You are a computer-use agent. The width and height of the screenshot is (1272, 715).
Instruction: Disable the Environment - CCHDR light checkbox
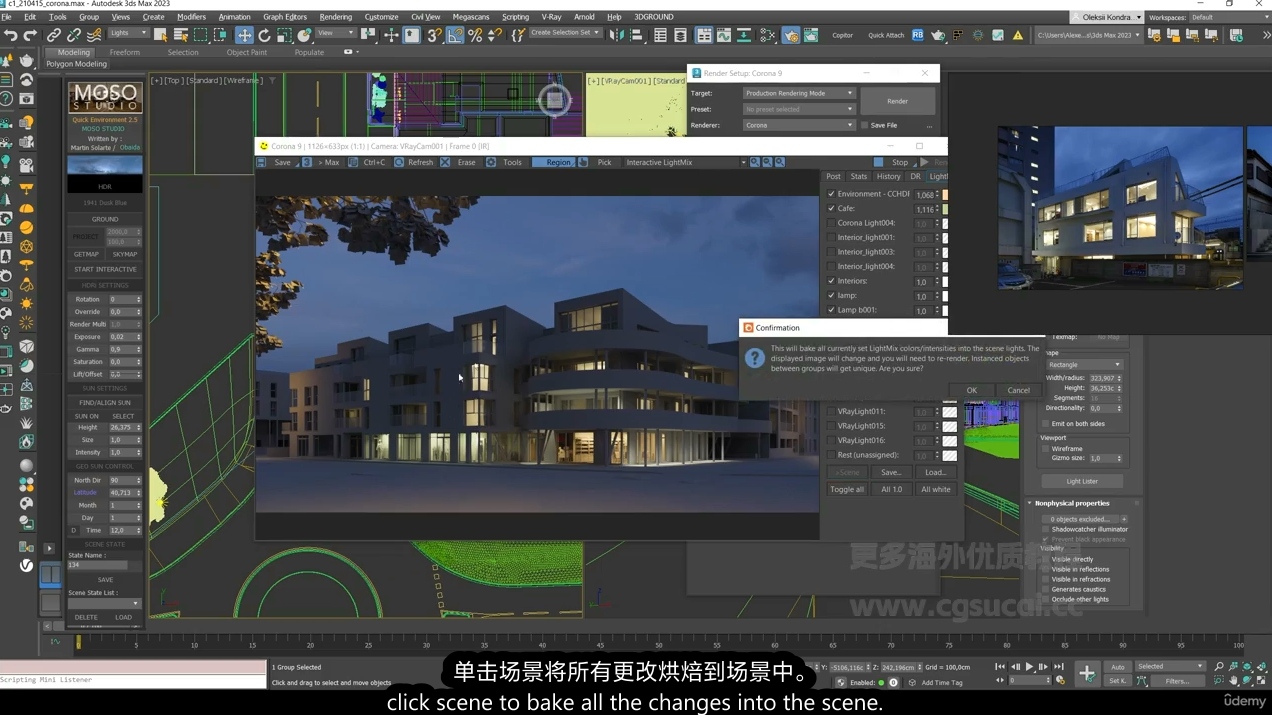[831, 194]
